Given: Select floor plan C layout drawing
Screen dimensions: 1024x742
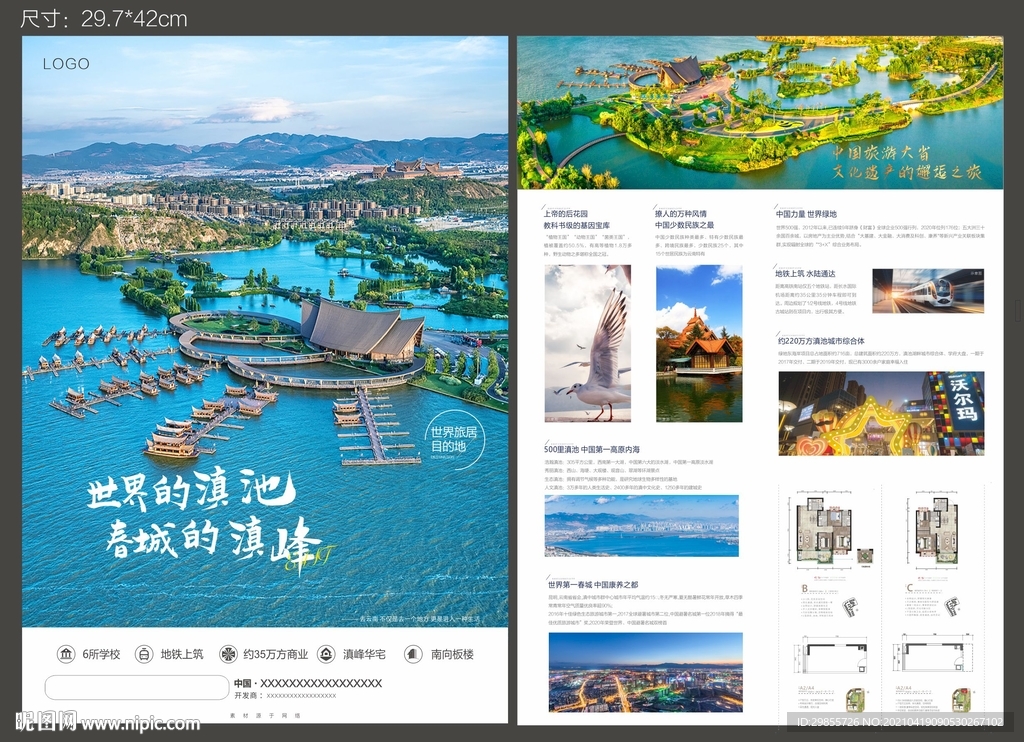Looking at the screenshot, I should coord(935,530).
